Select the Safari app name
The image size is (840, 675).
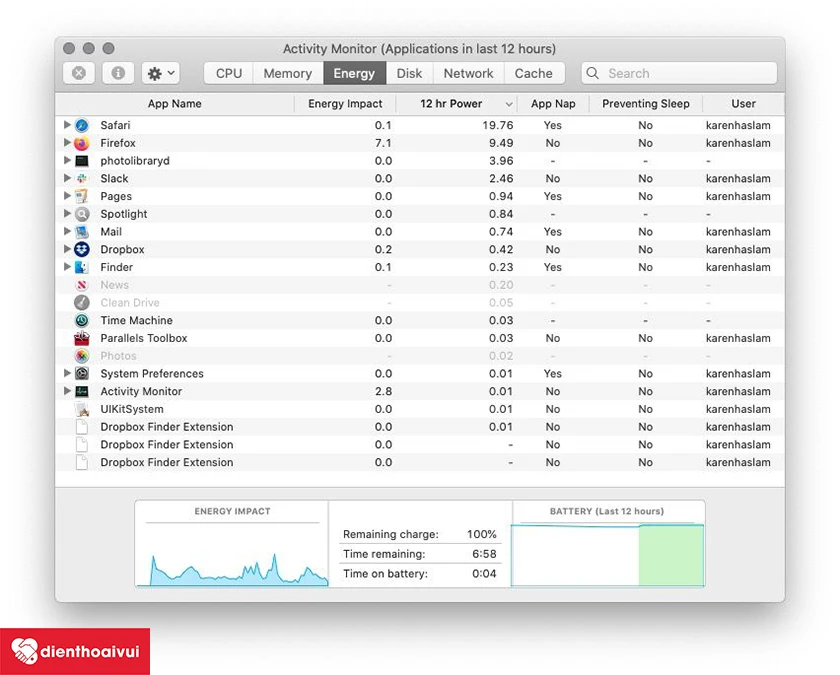pos(115,125)
